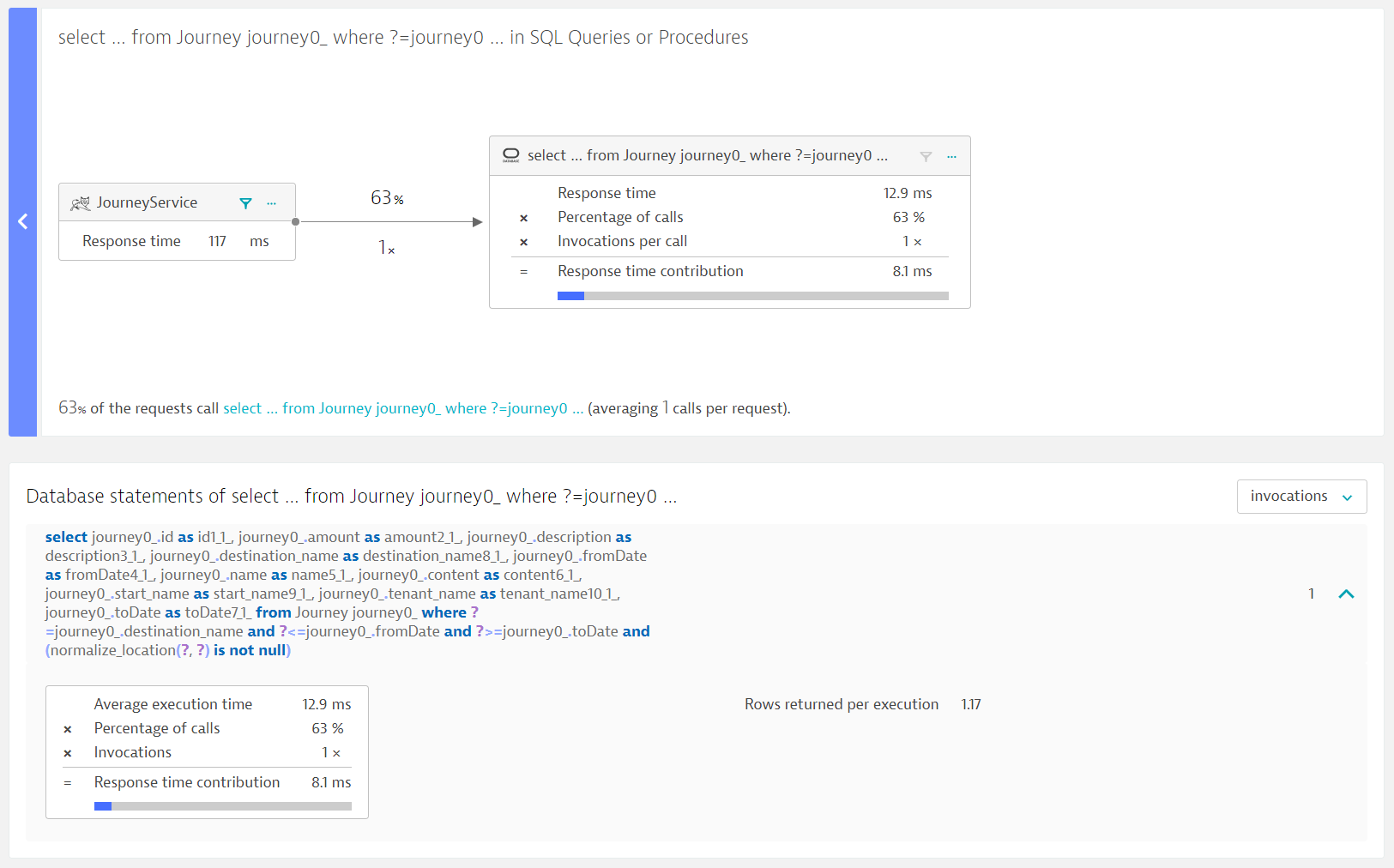Click the Response time row in SQL node
The width and height of the screenshot is (1394, 868).
coord(607,192)
